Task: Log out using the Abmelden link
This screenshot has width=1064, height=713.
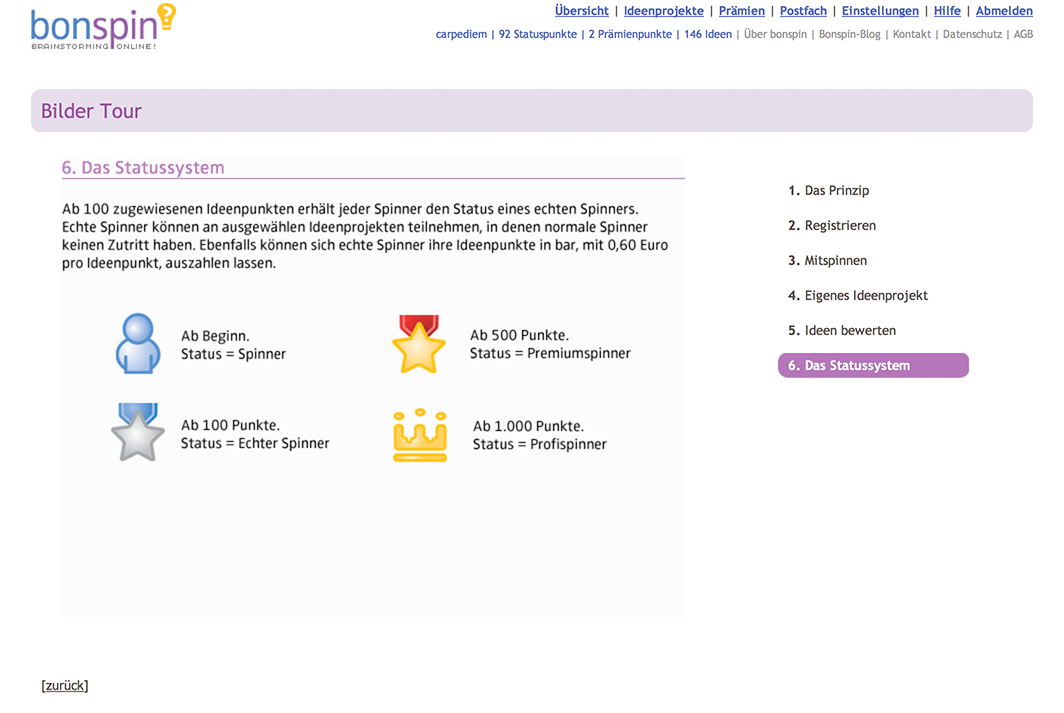Action: coord(1004,11)
